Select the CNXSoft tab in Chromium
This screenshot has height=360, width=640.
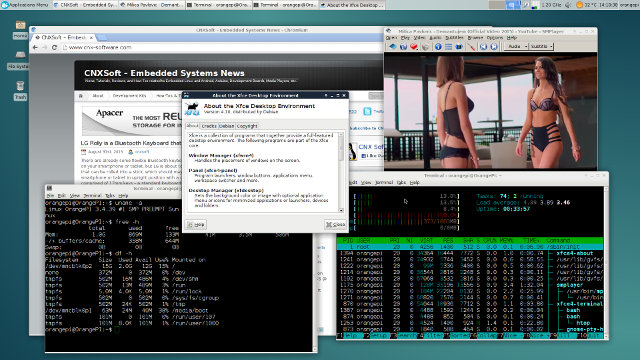(64, 38)
